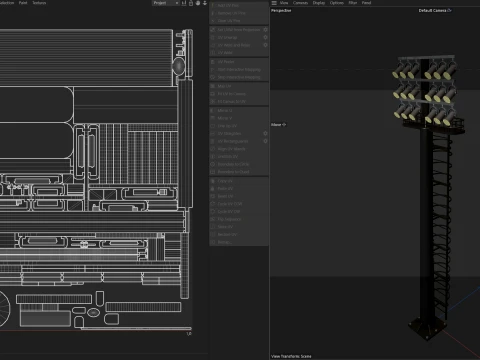
Task: Click the View Transform: Scene status text
Action: click(x=291, y=356)
